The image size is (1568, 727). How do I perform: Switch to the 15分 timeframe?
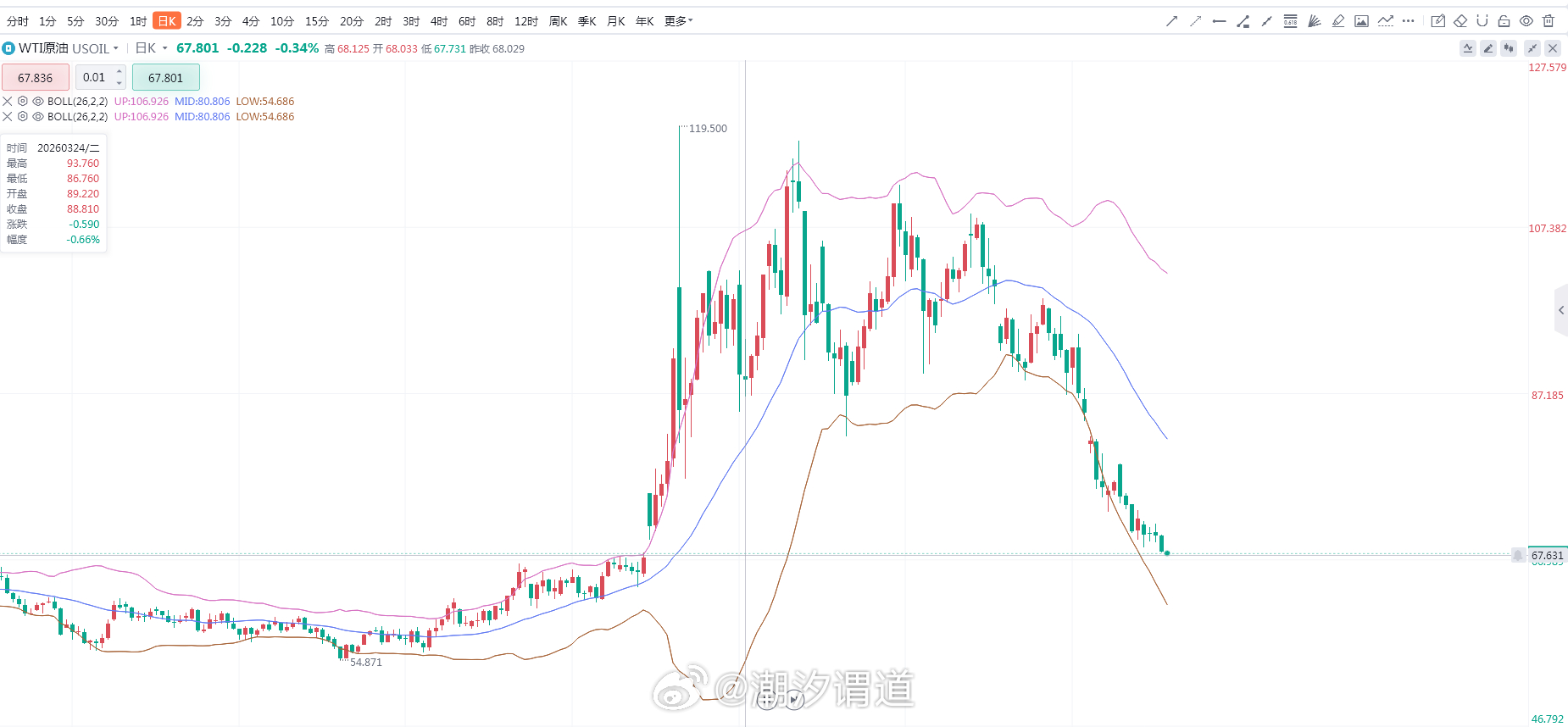pos(317,21)
